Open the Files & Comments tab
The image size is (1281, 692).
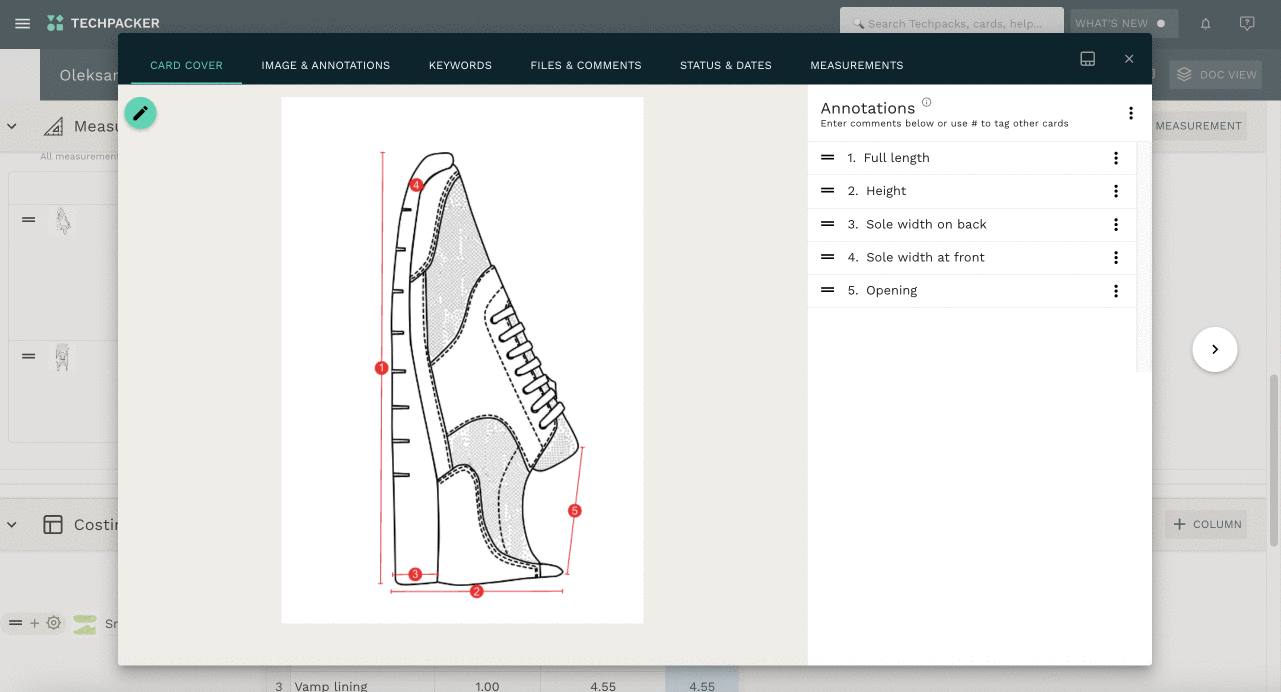pyautogui.click(x=586, y=65)
